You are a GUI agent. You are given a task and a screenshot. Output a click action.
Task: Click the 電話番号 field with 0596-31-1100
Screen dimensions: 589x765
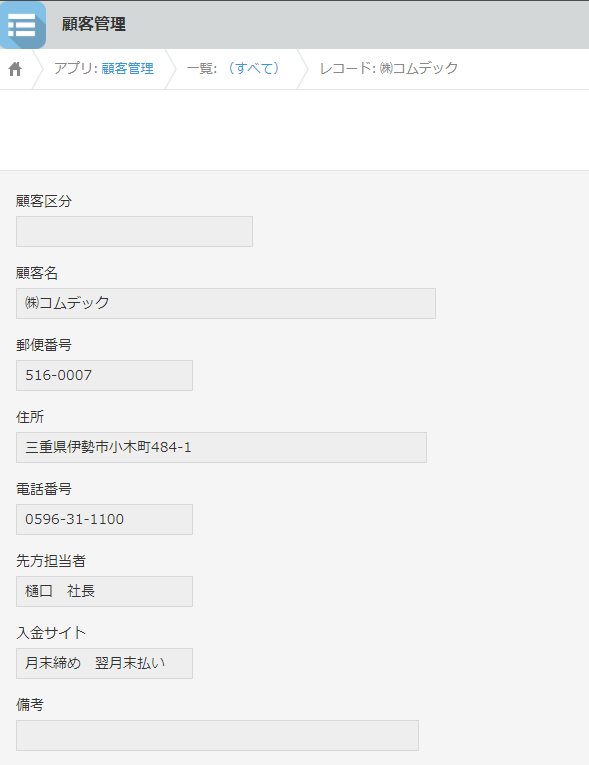click(x=104, y=519)
